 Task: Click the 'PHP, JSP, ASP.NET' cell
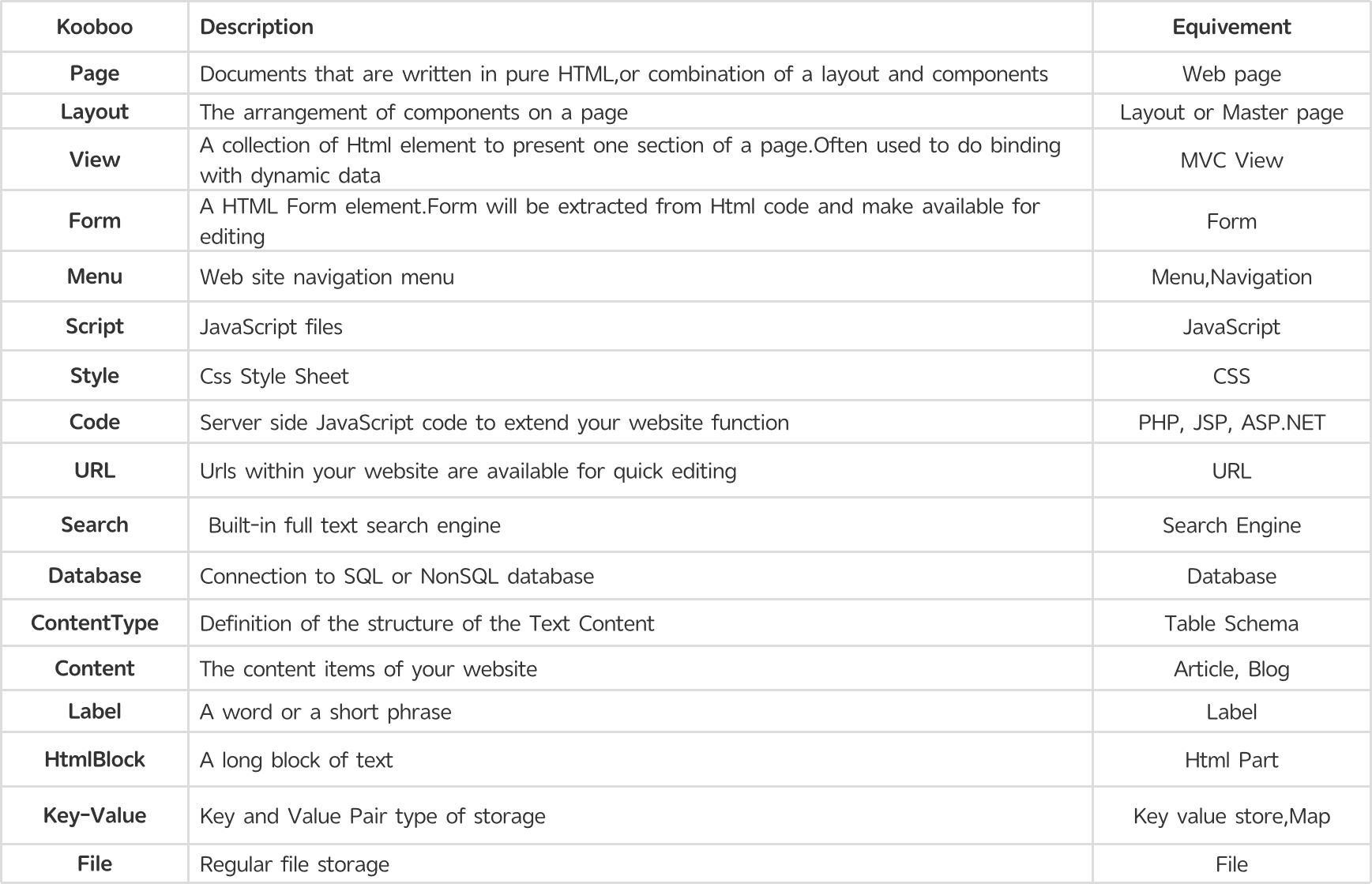[x=1231, y=423]
